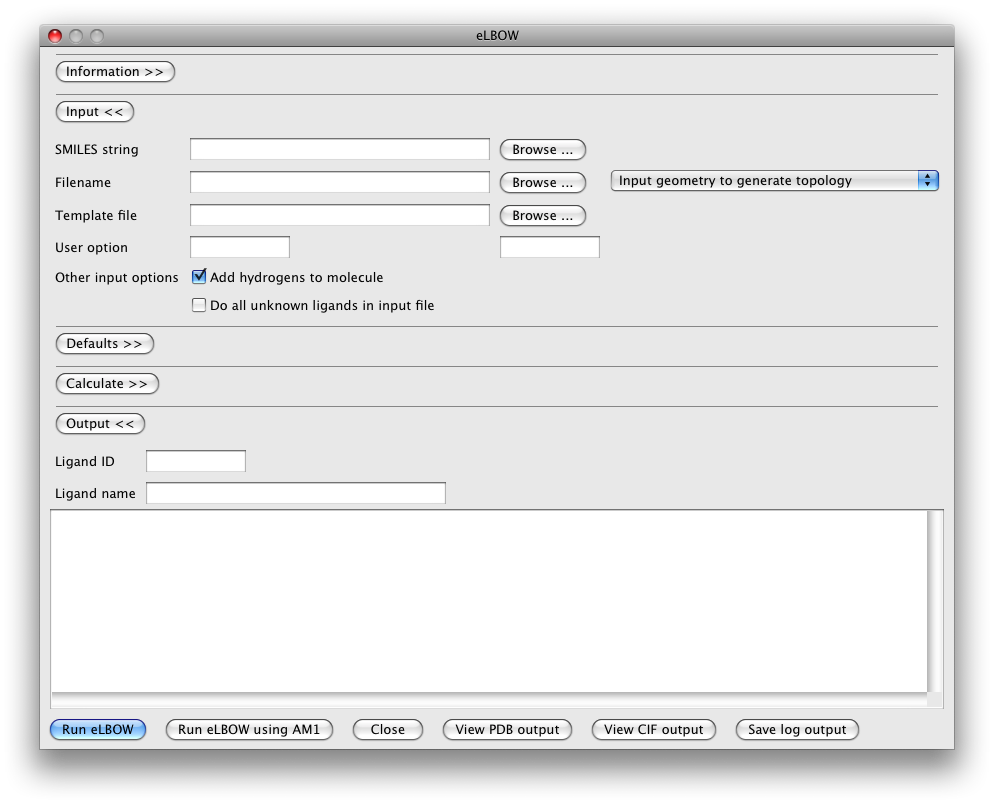The width and height of the screenshot is (994, 804).
Task: Collapse the Output section
Action: (100, 424)
